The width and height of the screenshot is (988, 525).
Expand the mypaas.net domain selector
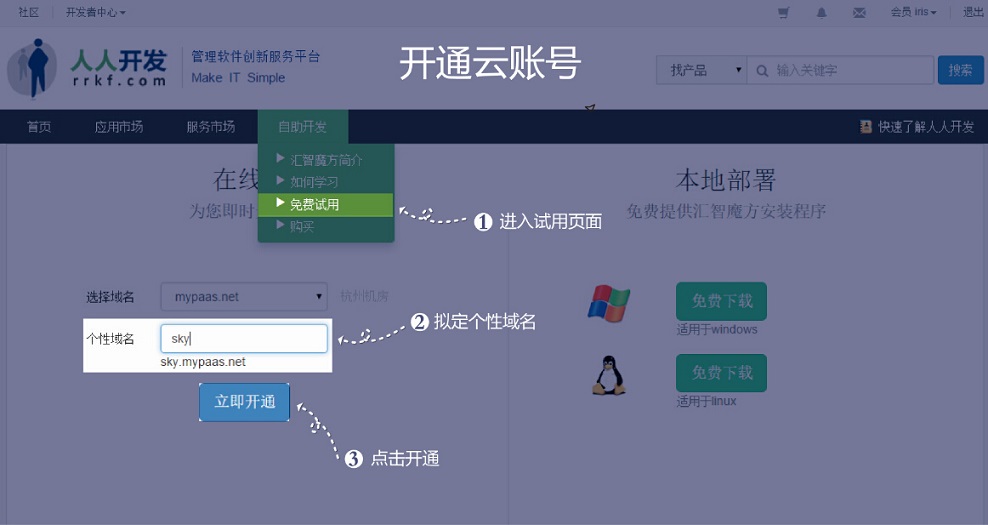[x=244, y=297]
